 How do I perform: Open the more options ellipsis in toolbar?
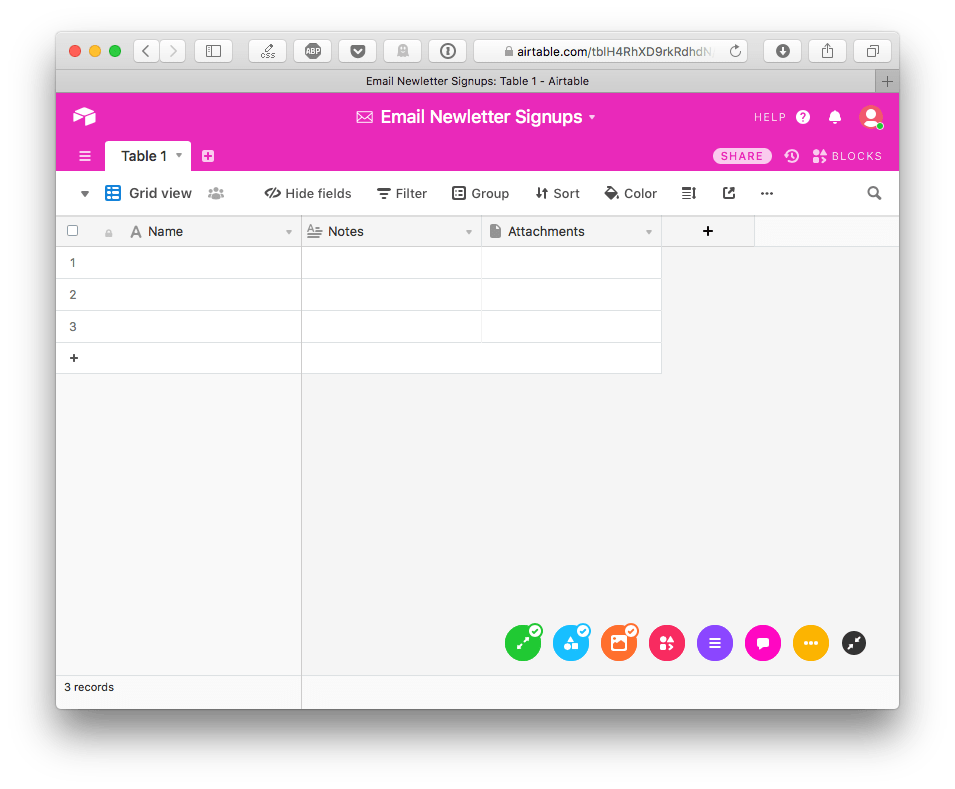[x=767, y=193]
